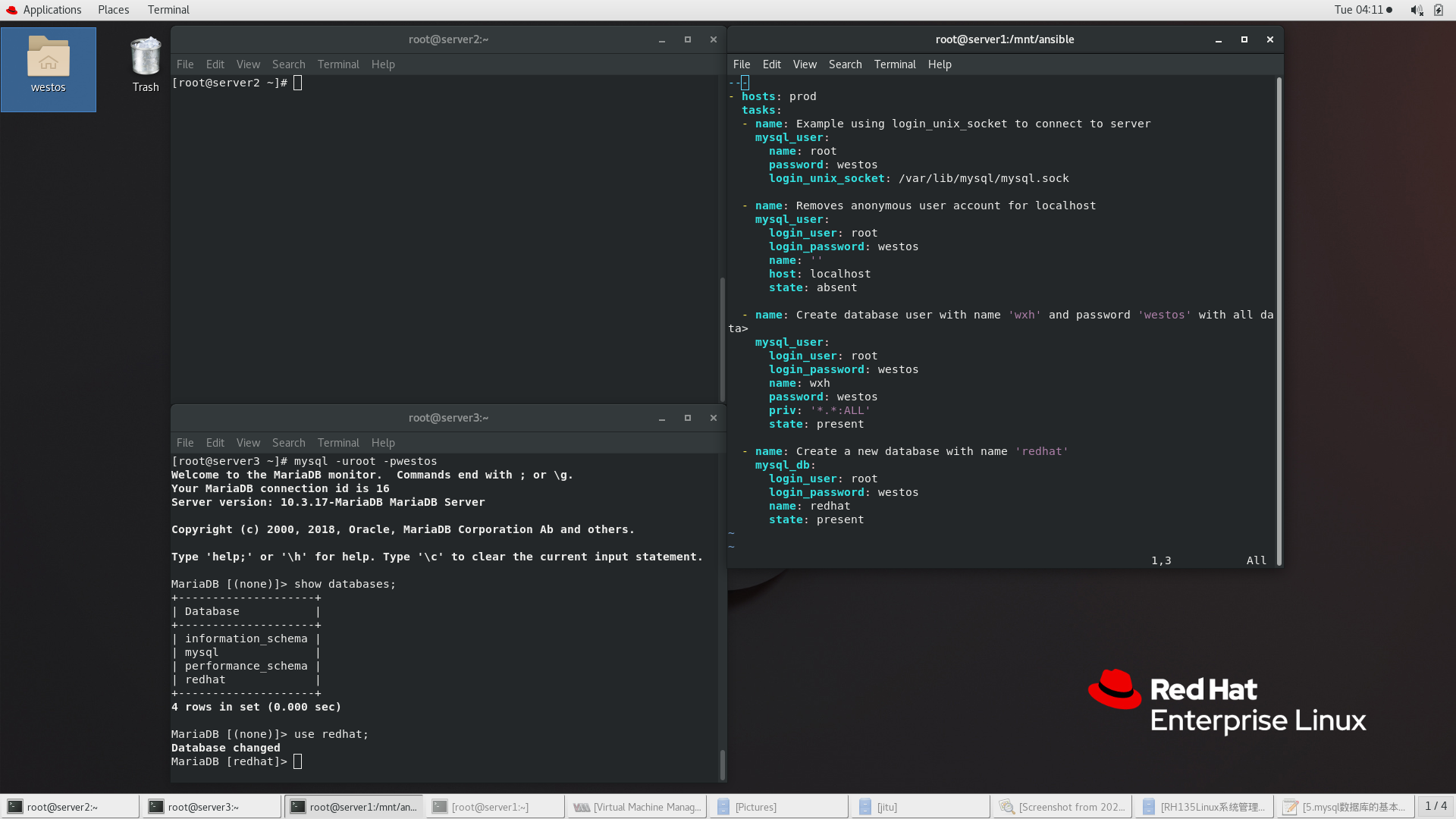Click the Red Hat logo in Applications menu
1456x819 pixels.
point(11,10)
